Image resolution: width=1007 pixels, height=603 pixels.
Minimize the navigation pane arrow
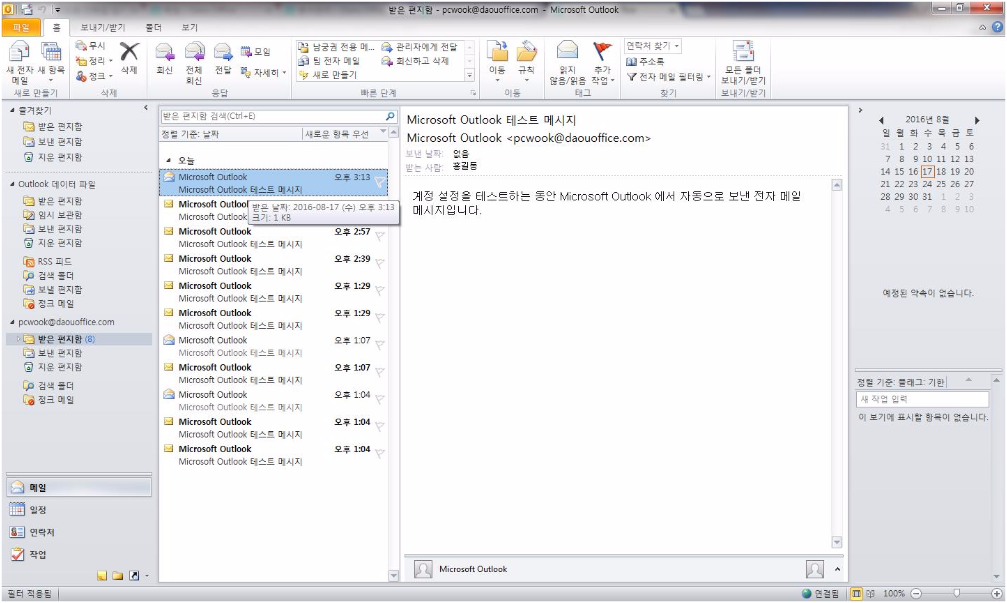click(146, 108)
